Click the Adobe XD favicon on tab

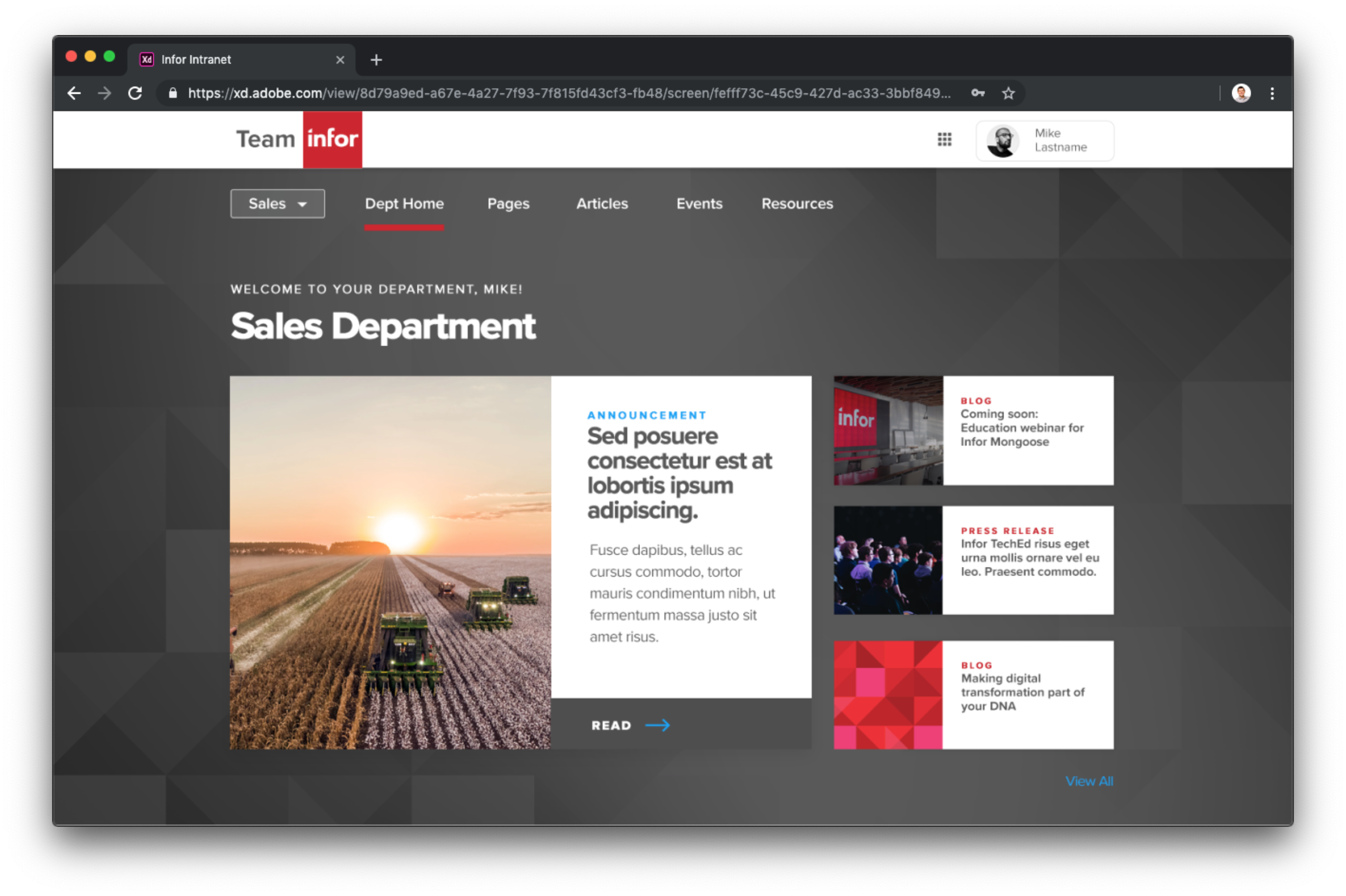(x=147, y=59)
